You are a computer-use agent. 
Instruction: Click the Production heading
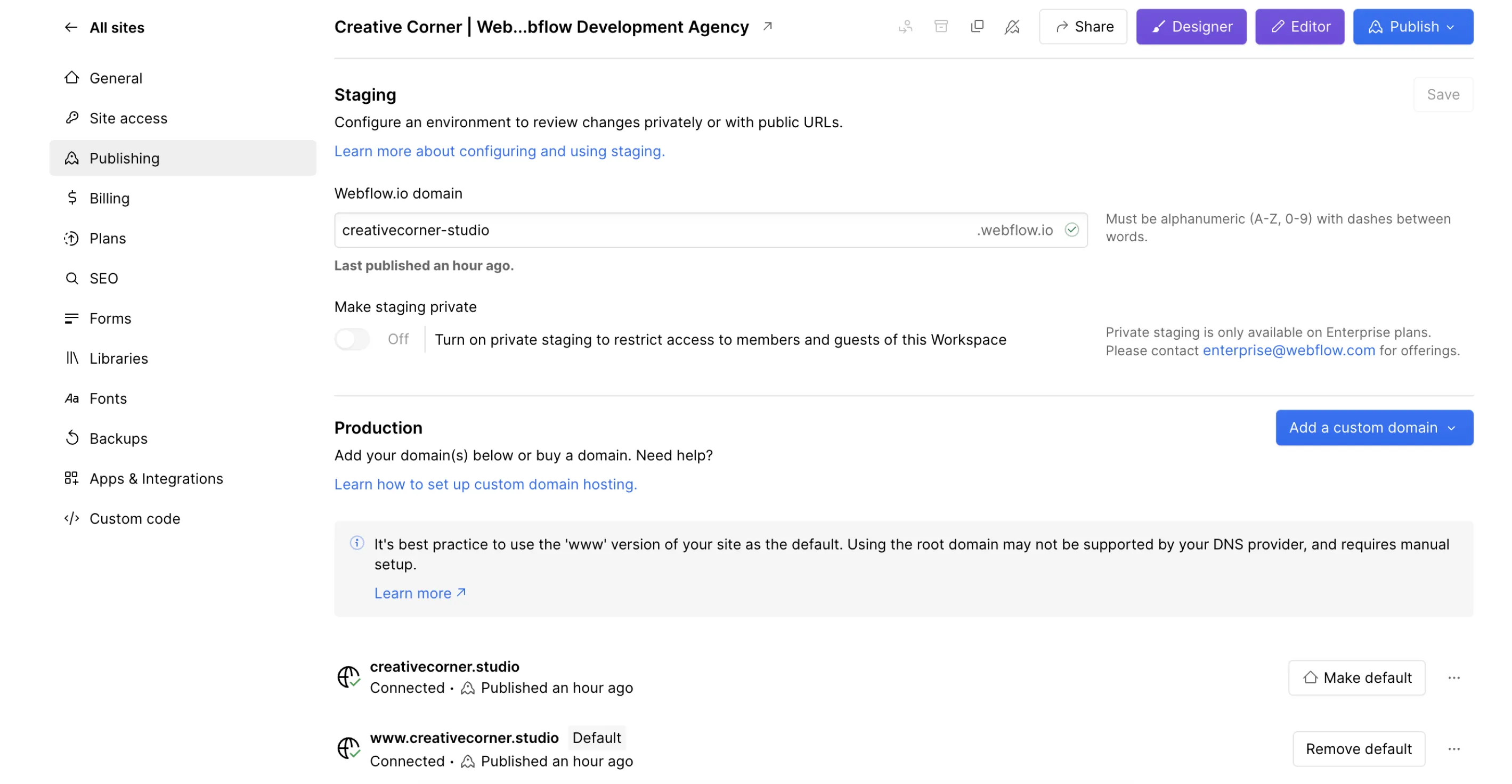click(x=378, y=427)
